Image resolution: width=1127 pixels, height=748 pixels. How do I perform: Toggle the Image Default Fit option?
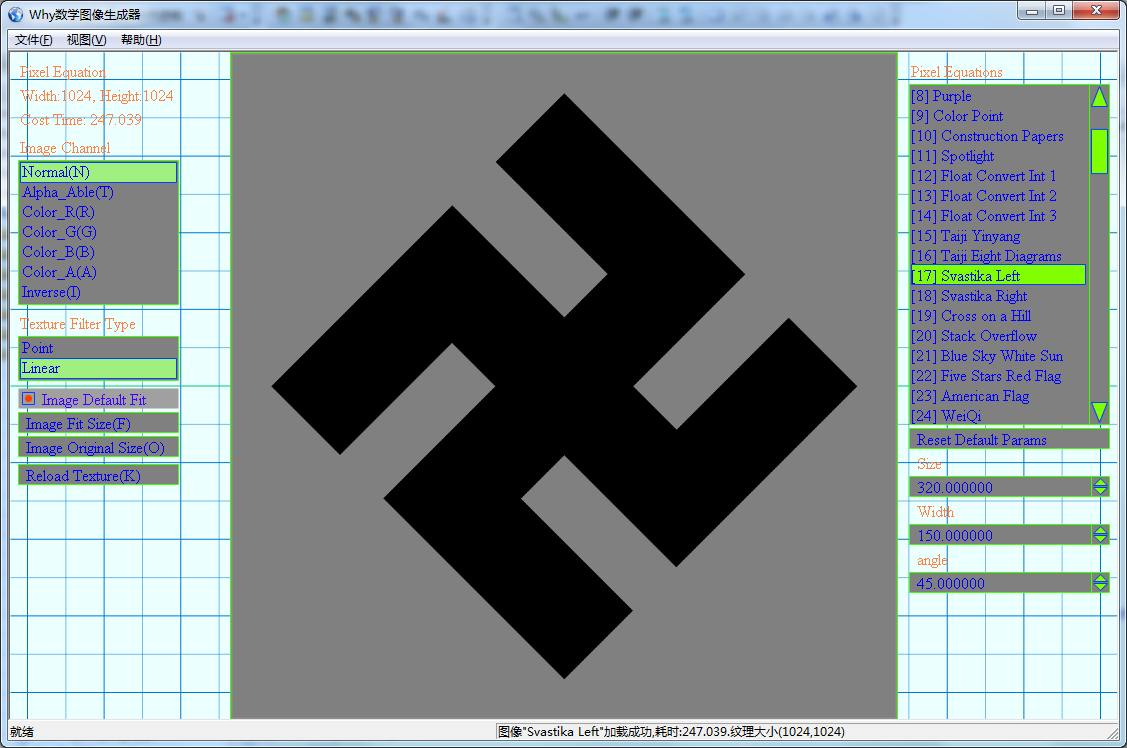click(29, 399)
